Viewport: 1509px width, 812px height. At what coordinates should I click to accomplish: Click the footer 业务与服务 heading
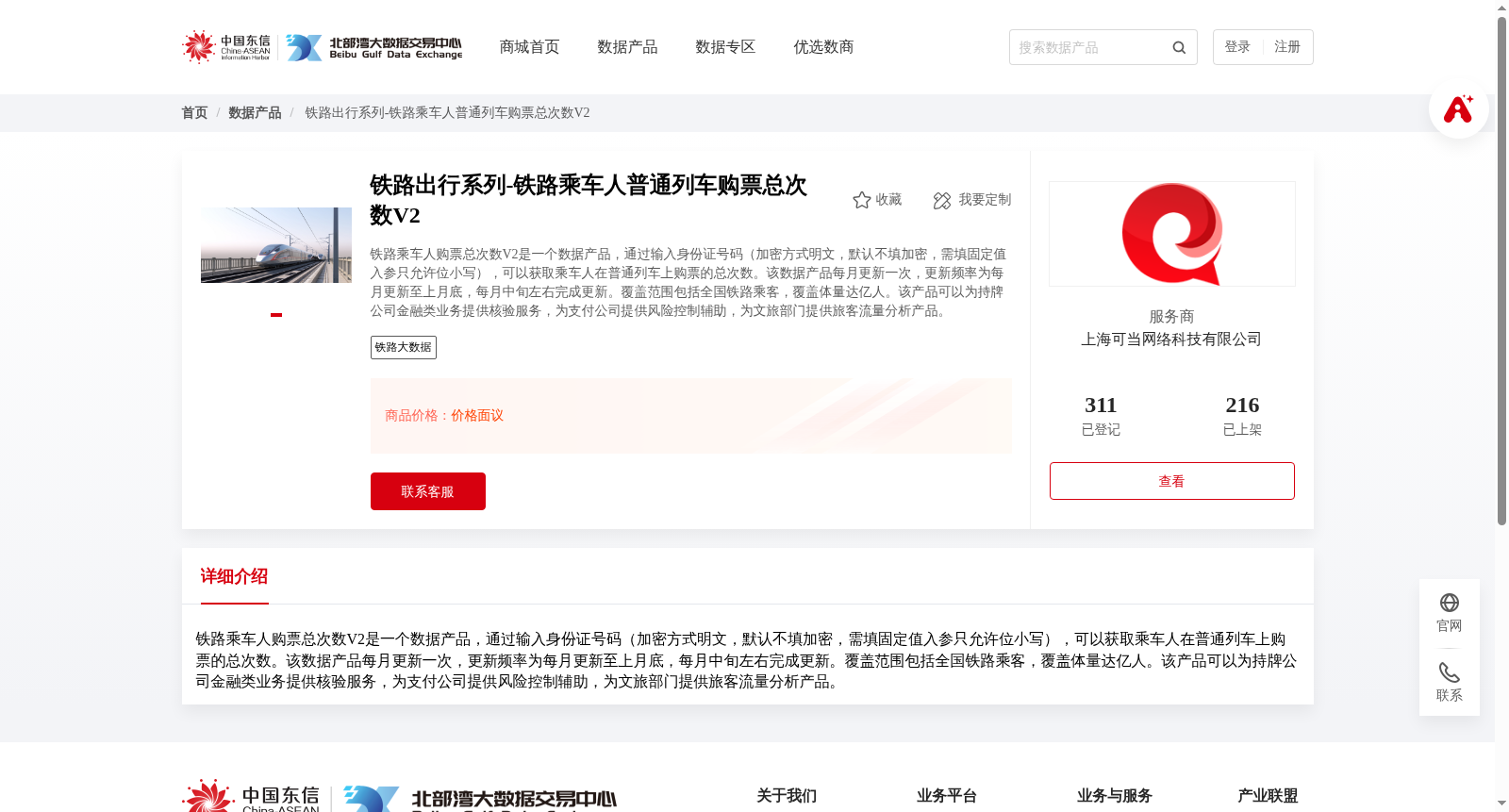click(1115, 796)
